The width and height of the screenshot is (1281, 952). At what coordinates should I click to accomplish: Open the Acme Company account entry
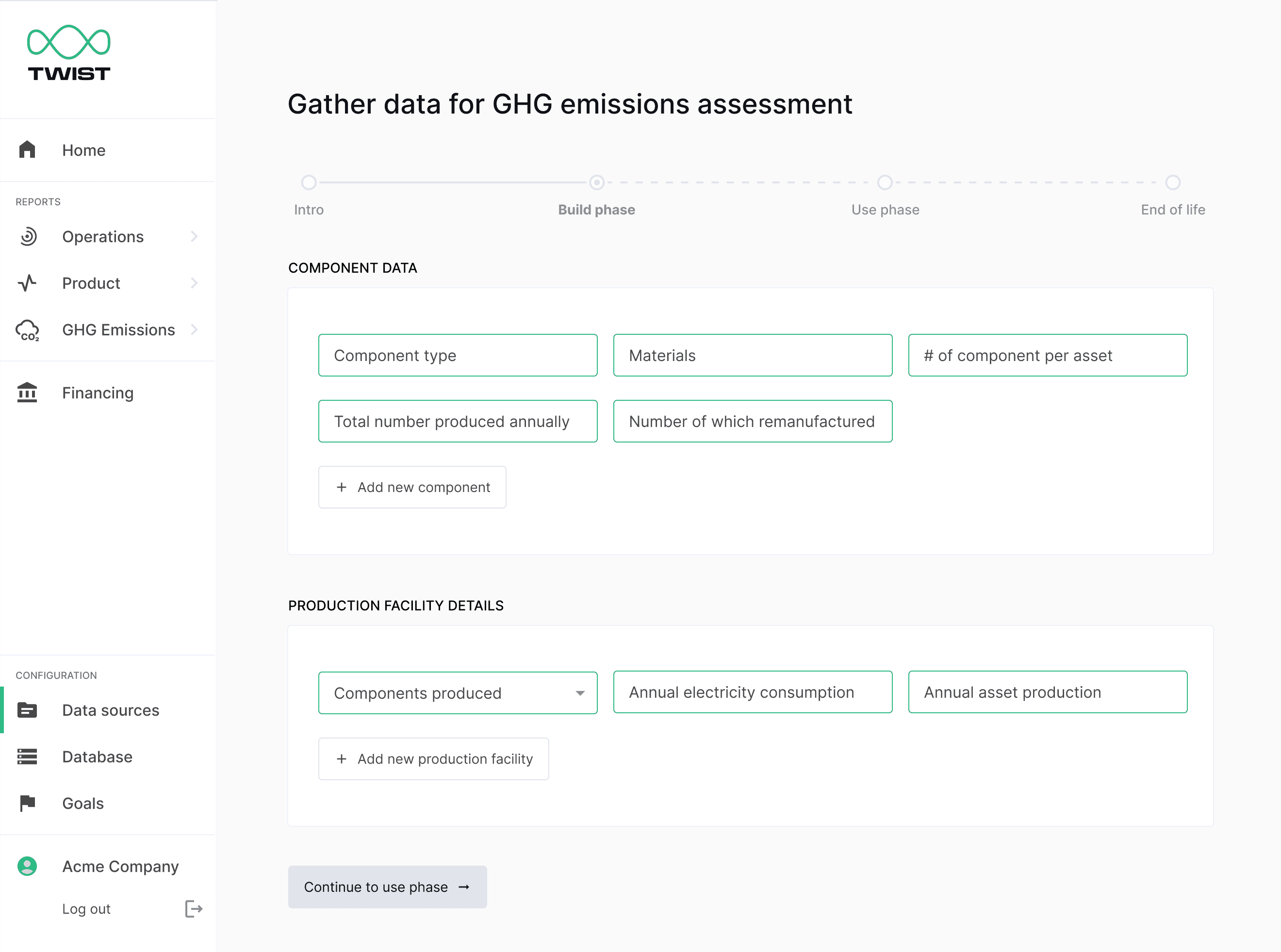[x=120, y=866]
